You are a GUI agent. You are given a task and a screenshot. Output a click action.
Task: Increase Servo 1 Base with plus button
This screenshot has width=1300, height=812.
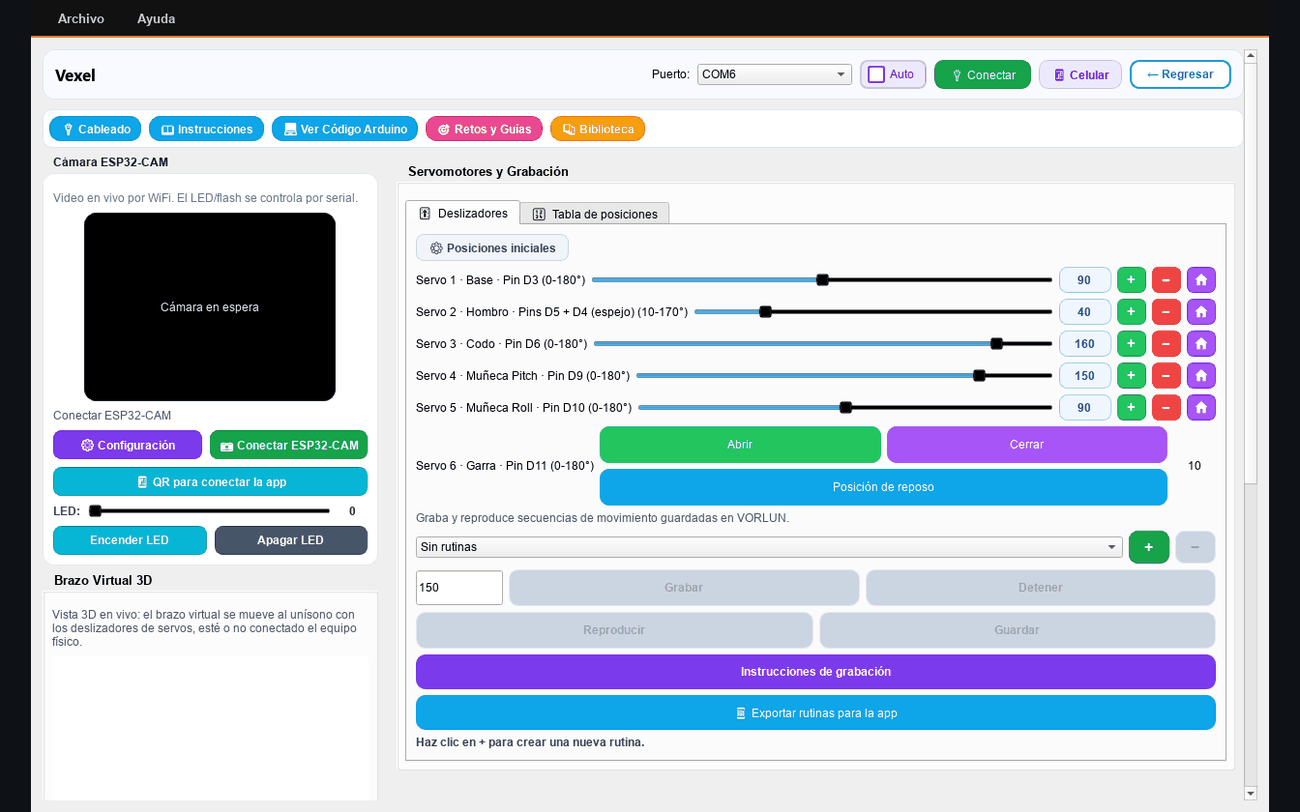pyautogui.click(x=1131, y=280)
